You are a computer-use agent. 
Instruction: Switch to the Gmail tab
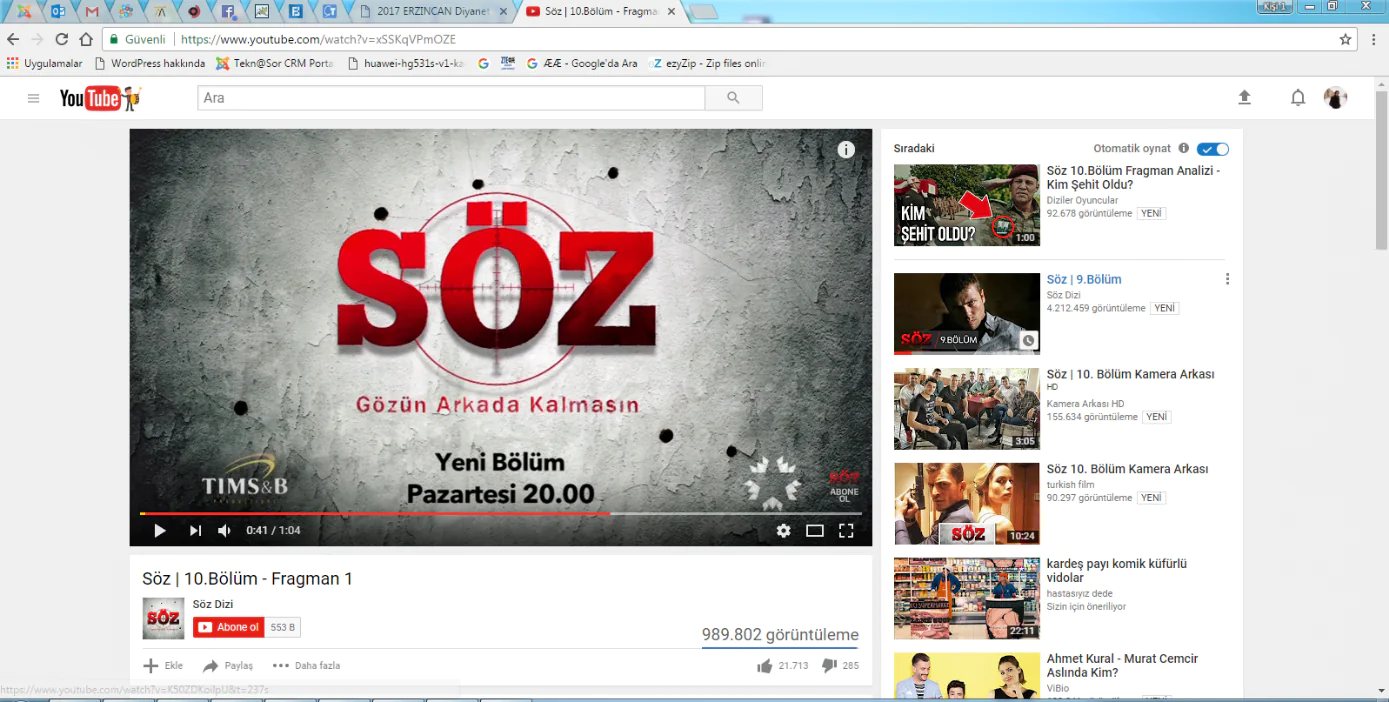(92, 12)
